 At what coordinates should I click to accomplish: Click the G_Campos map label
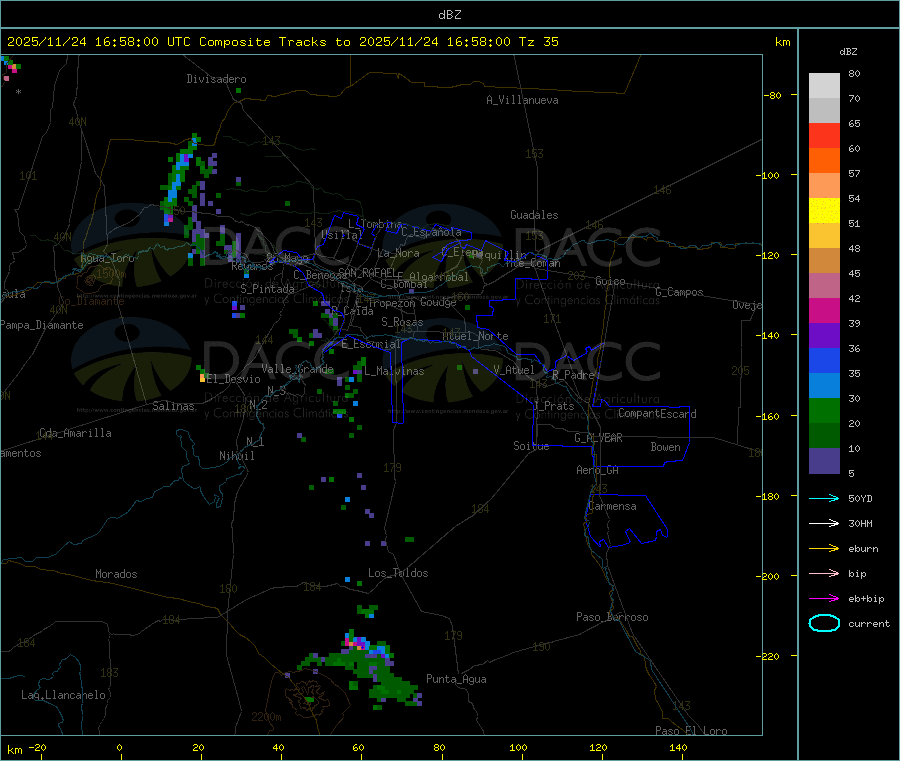(x=679, y=292)
